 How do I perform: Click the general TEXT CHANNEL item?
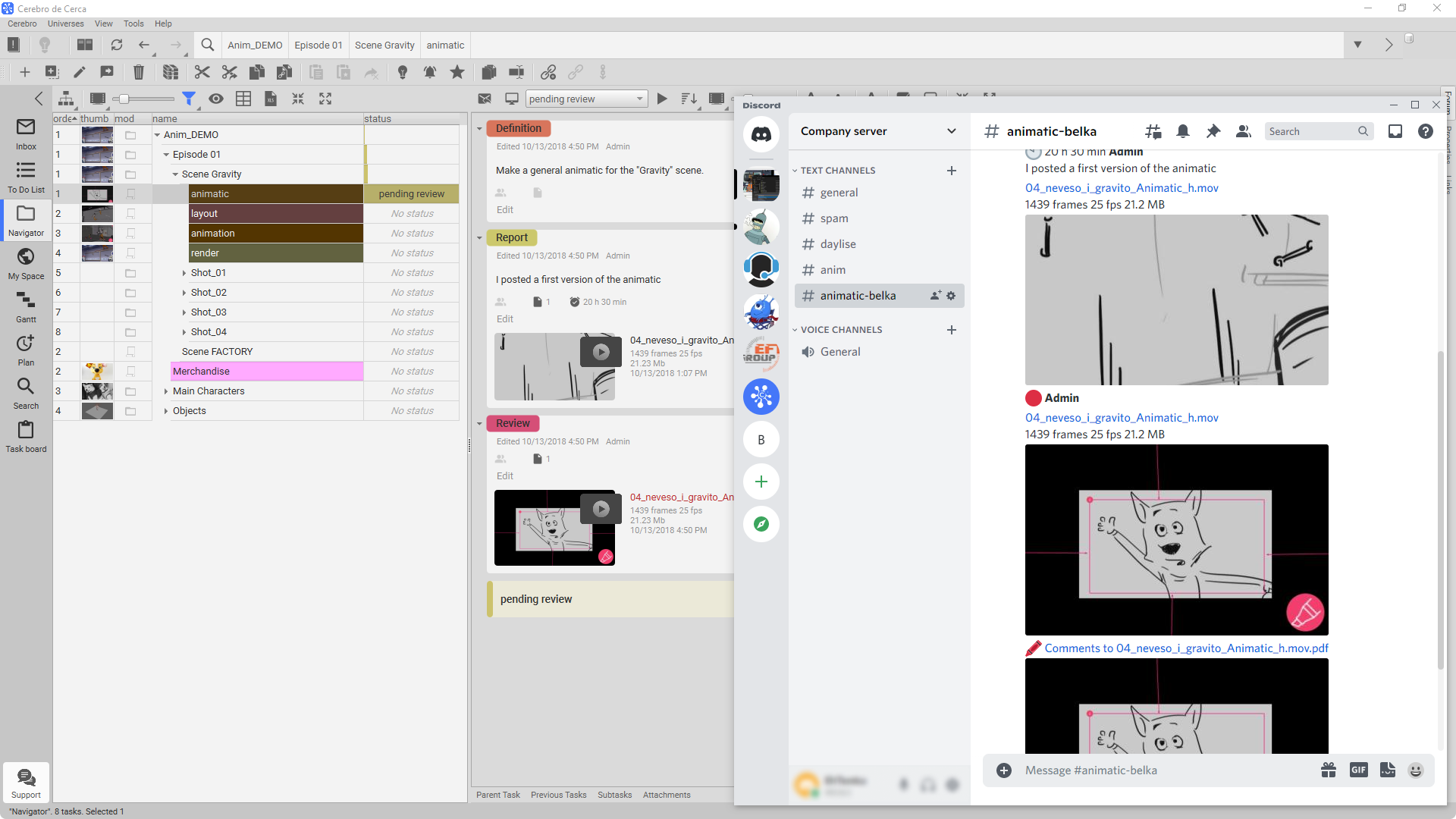pyautogui.click(x=838, y=192)
